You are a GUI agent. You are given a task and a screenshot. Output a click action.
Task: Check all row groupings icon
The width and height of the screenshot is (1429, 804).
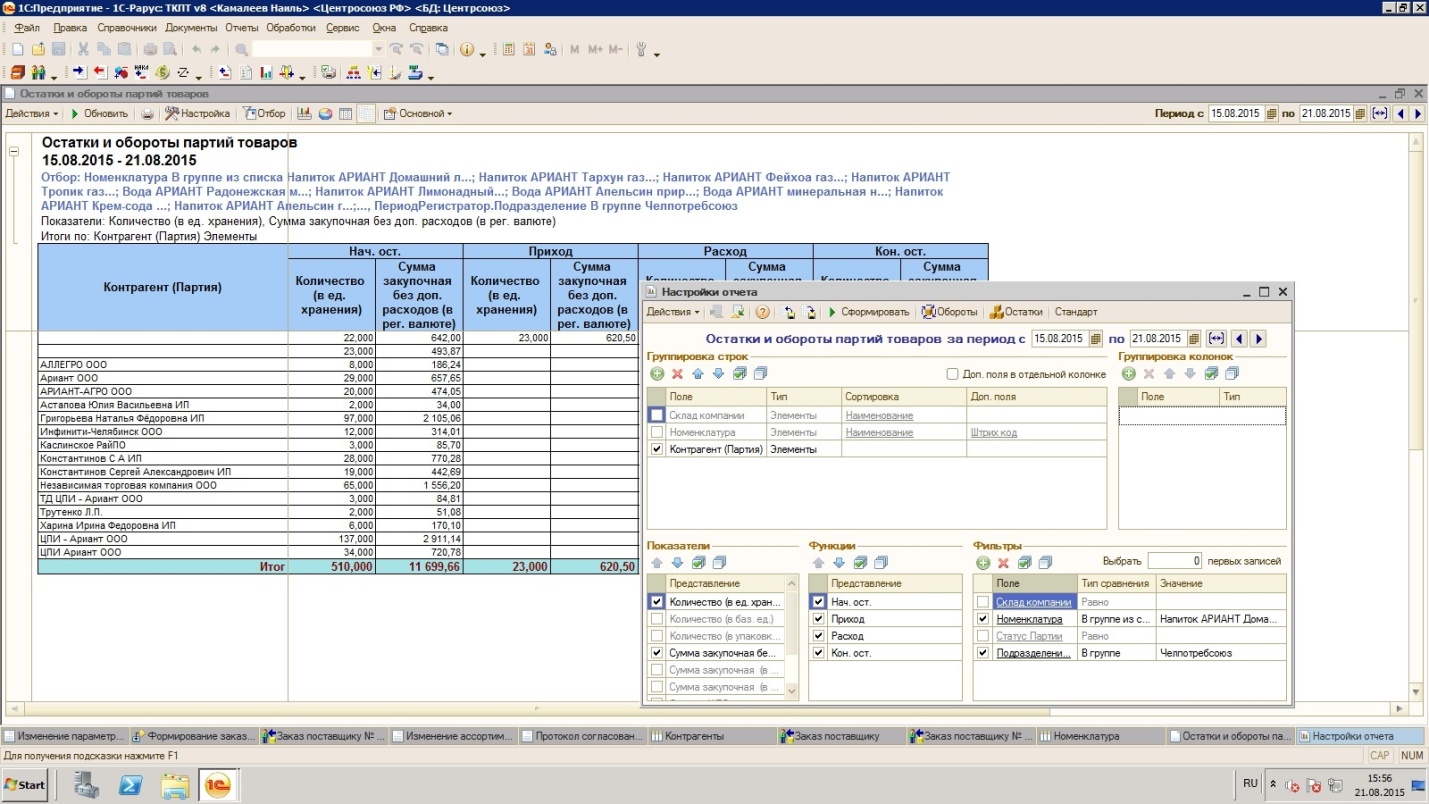740,374
